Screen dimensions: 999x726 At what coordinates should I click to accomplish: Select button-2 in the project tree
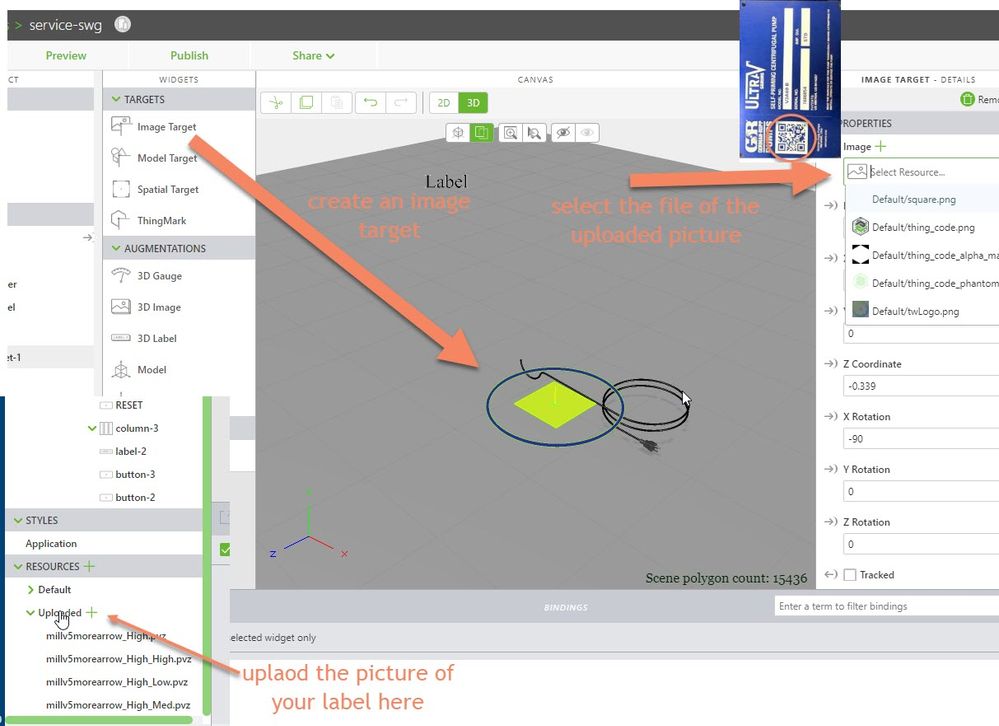135,497
